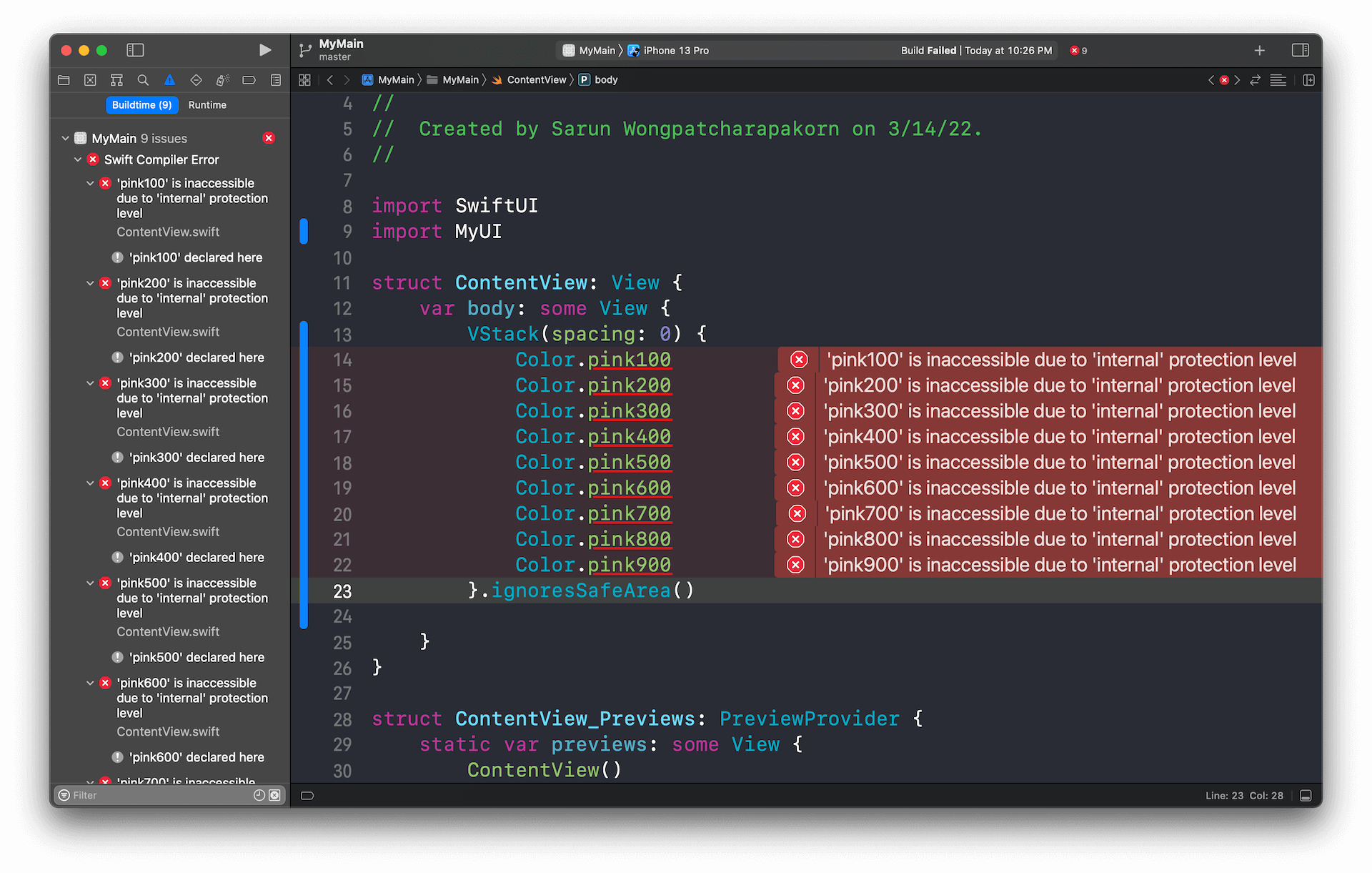1372x873 pixels.
Task: Open the Project navigator folder icon
Action: 64,80
